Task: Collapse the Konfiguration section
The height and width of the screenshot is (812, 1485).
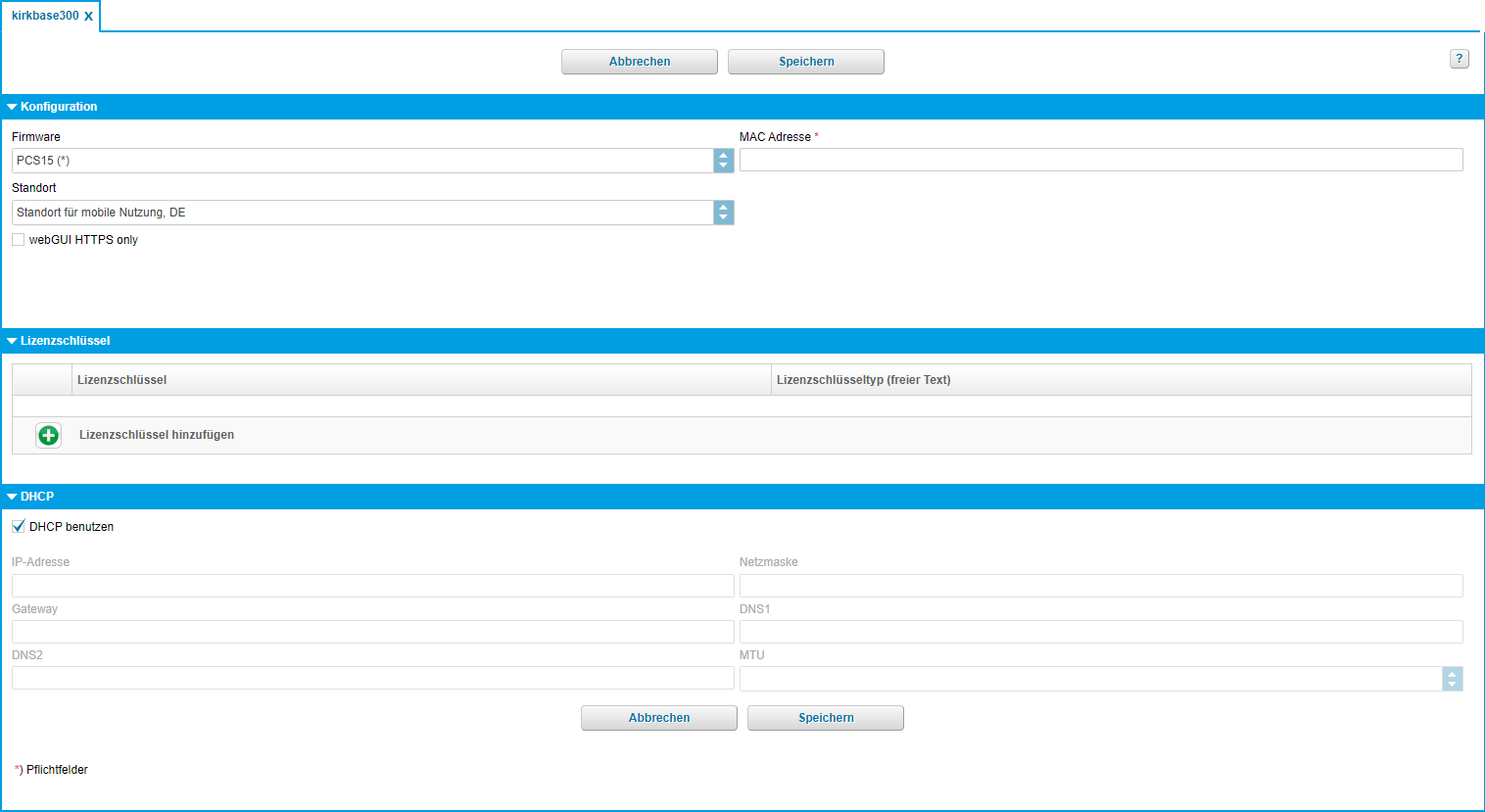Action: tap(12, 107)
